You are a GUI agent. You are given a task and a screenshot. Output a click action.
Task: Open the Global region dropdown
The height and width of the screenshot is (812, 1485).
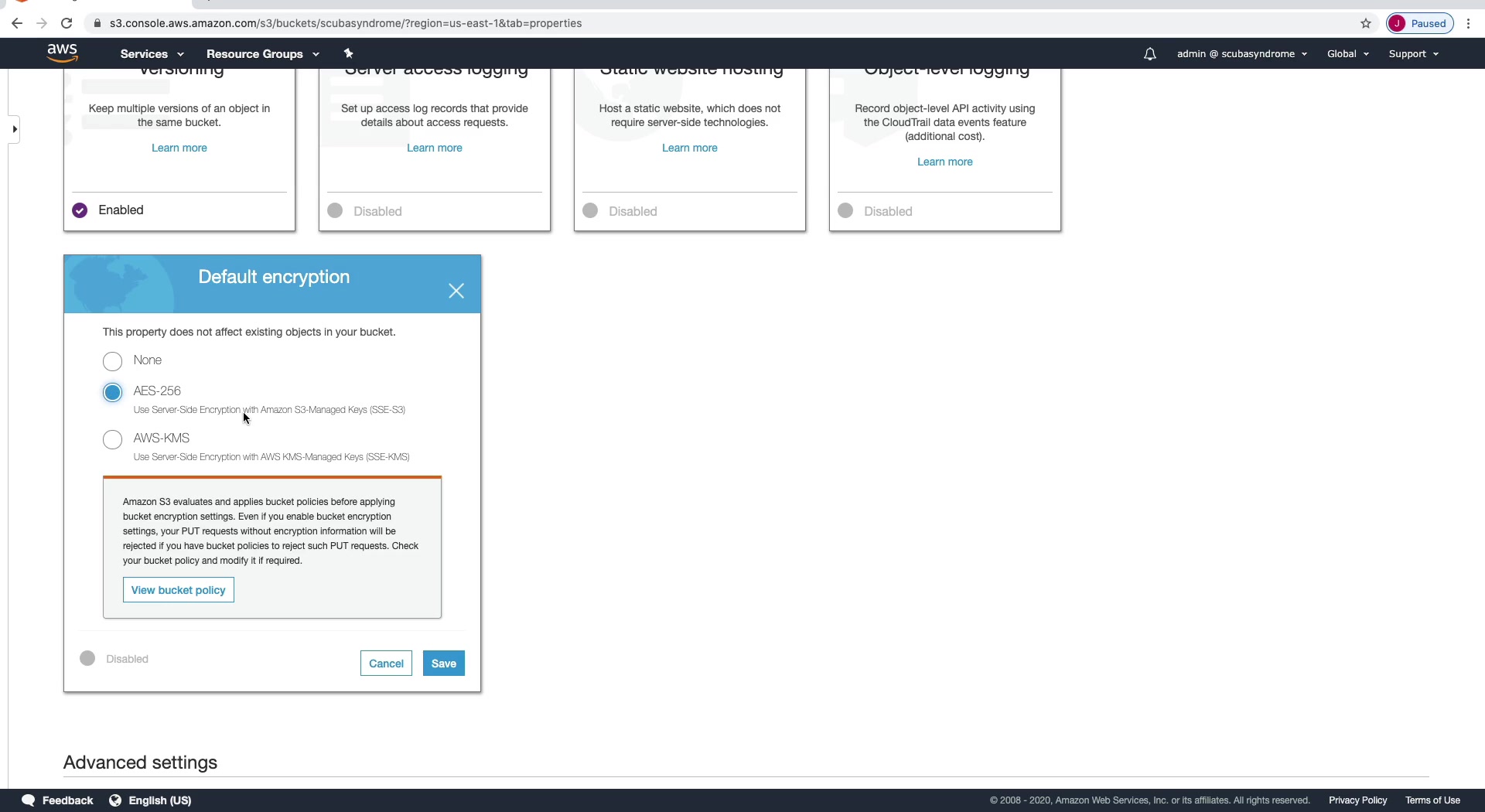pyautogui.click(x=1348, y=54)
